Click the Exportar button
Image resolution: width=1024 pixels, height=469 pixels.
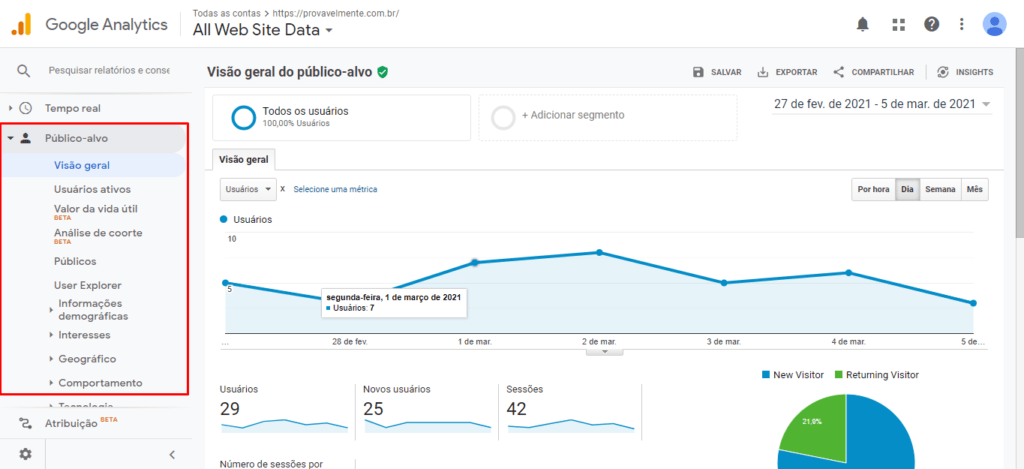click(787, 72)
